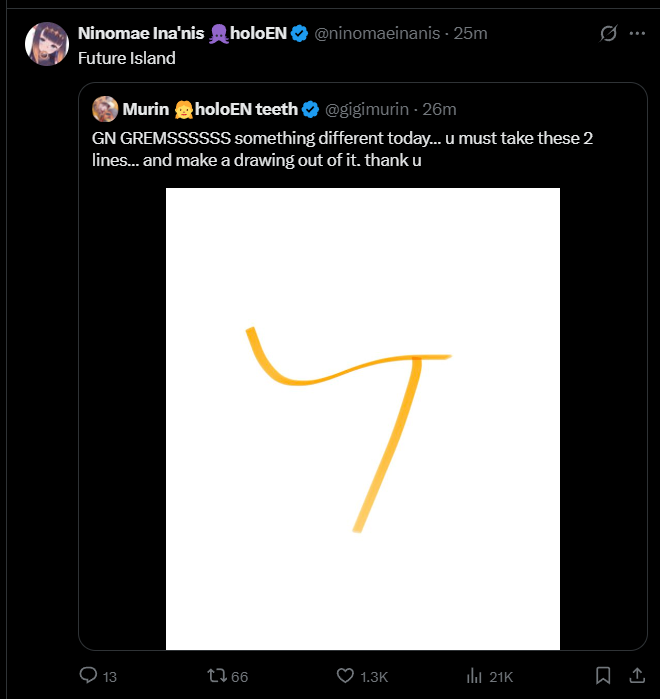Open the 25m tweet timestamp
This screenshot has height=699, width=660.
point(470,34)
